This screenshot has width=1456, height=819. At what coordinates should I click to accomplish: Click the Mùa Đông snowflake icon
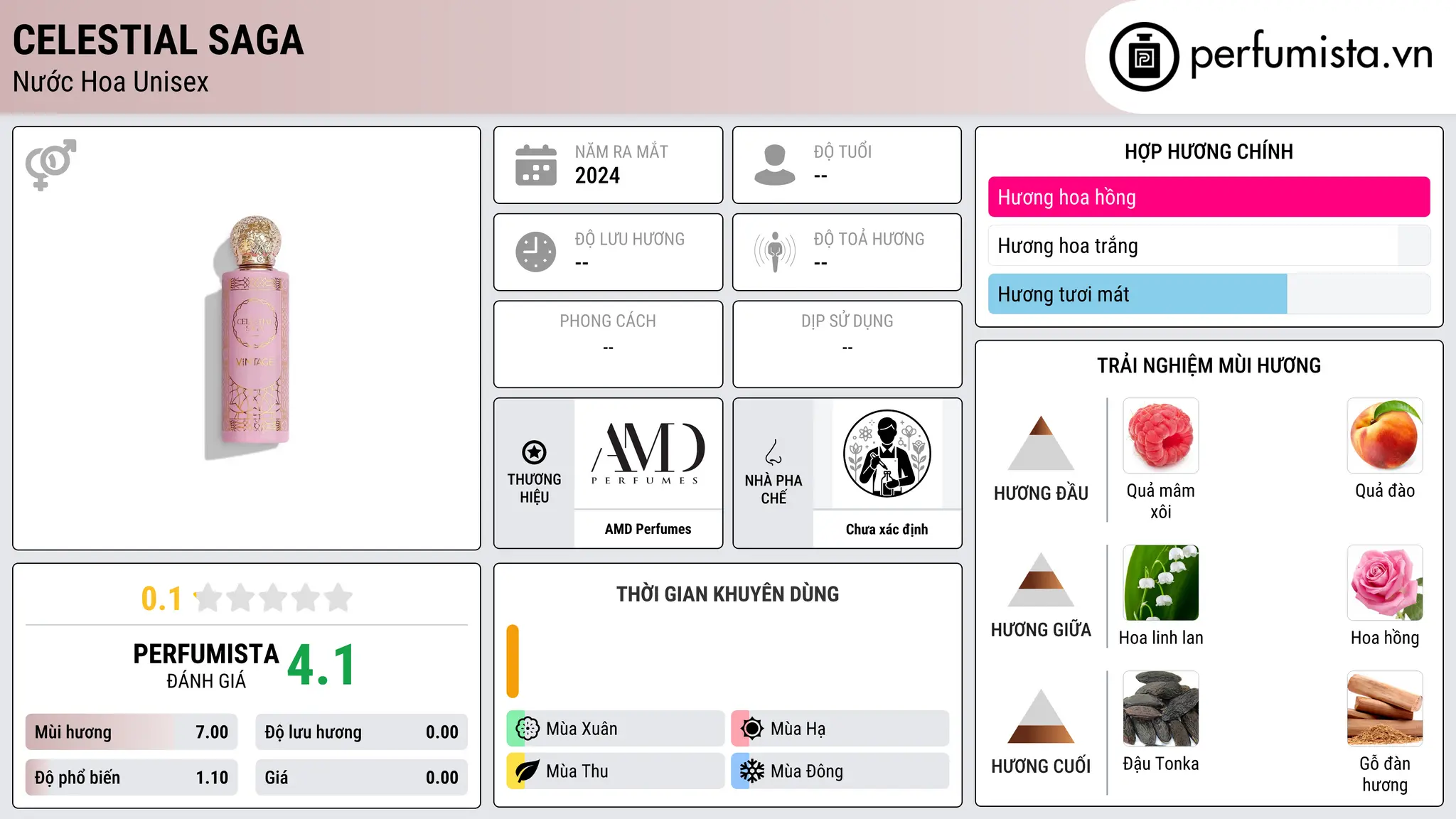[751, 771]
